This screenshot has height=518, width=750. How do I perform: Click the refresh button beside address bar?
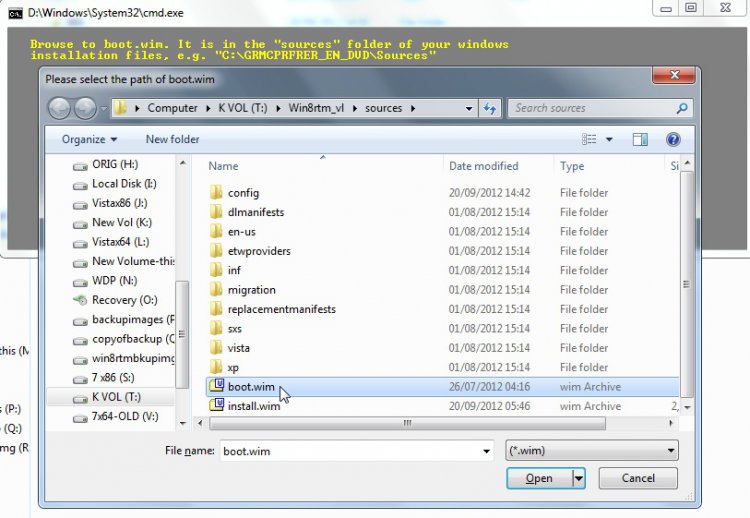click(x=491, y=108)
